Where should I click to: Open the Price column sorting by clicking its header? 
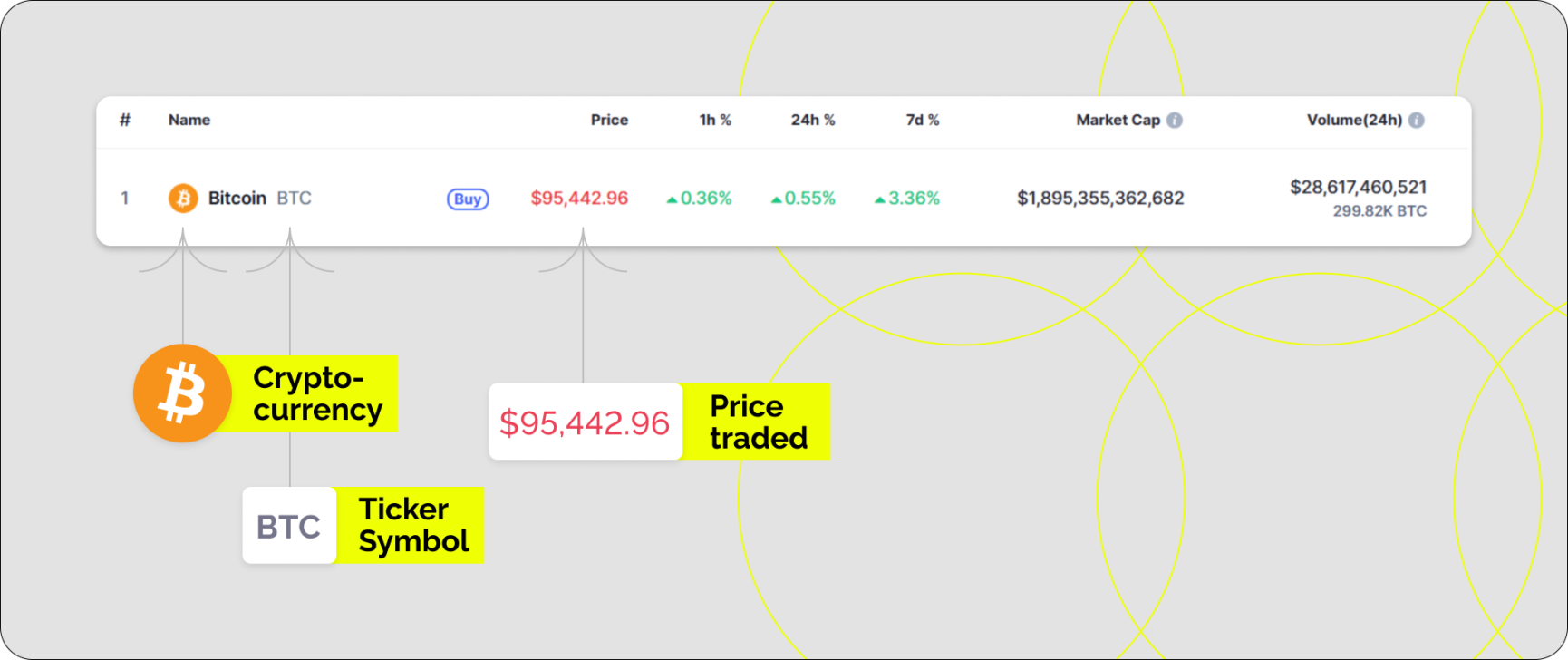pos(609,119)
